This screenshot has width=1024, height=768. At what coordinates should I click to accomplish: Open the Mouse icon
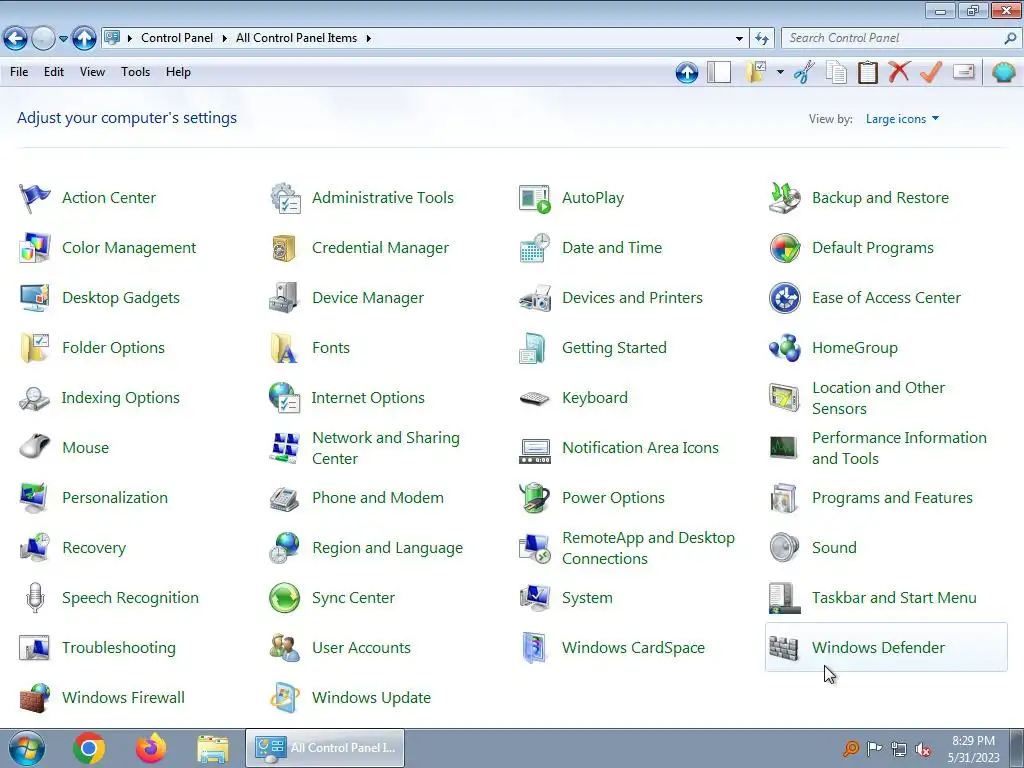[x=35, y=447]
